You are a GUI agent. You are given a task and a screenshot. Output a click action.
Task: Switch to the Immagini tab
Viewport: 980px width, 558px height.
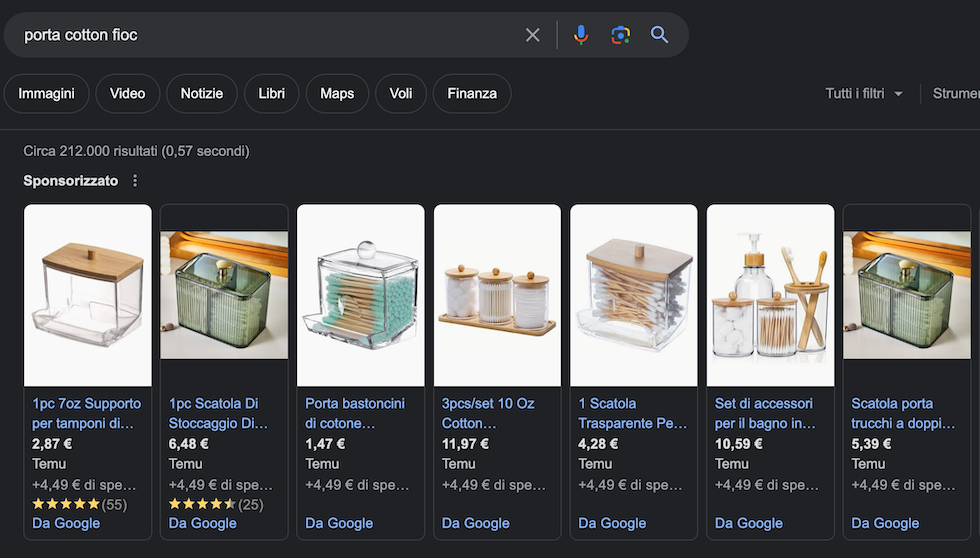click(46, 94)
